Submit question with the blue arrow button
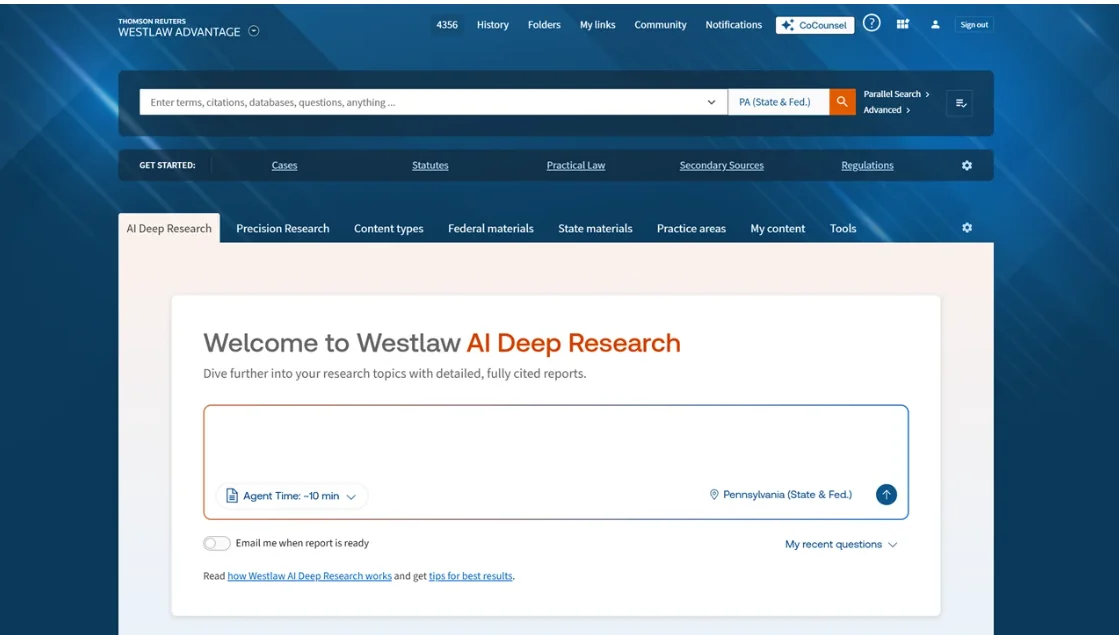1119x635 pixels. pyautogui.click(x=886, y=494)
